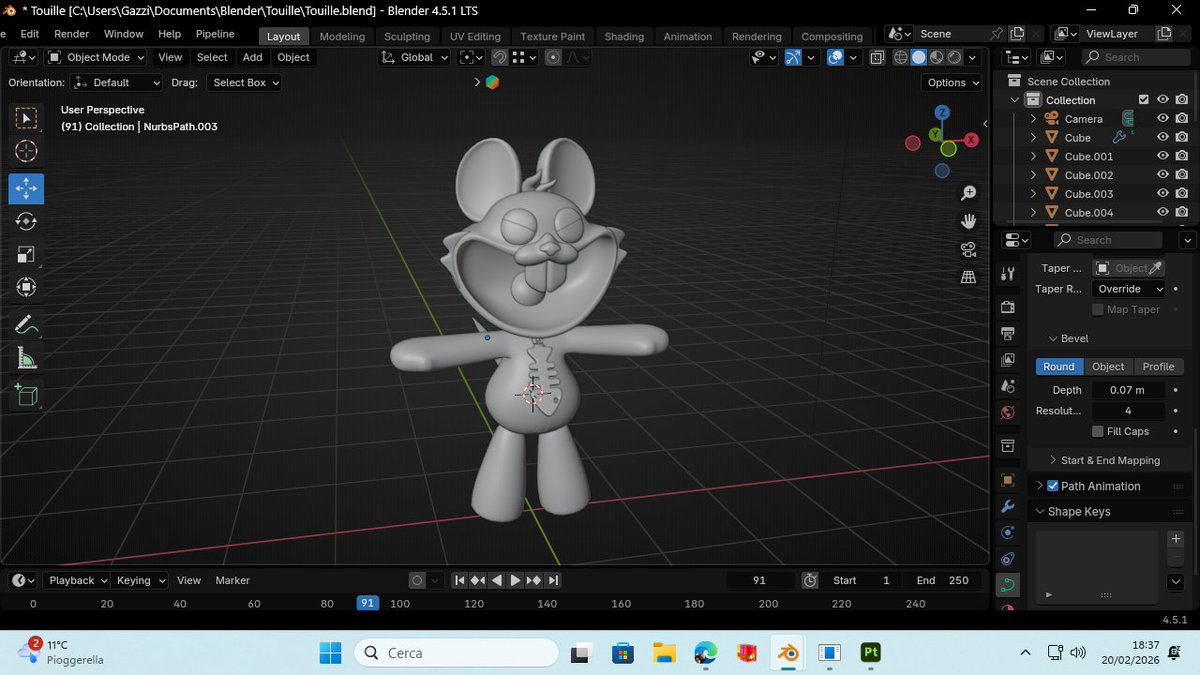Click the bevel Depth 0.07 m slider field
Viewport: 1200px width, 675px height.
1128,390
